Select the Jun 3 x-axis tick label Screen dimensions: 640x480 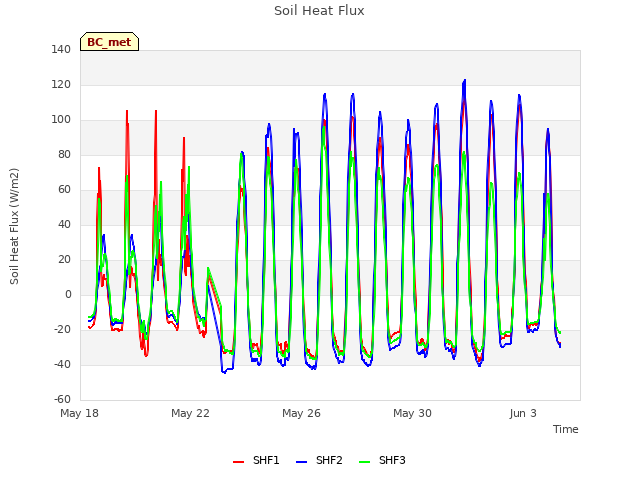pyautogui.click(x=523, y=413)
